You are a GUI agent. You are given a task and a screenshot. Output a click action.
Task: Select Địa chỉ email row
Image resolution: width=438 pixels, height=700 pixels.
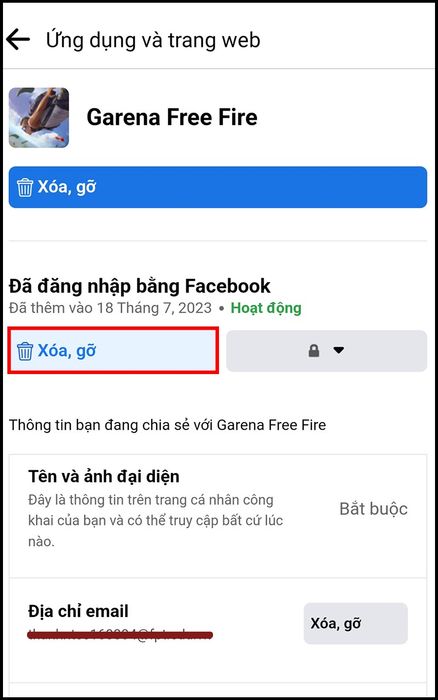point(218,629)
